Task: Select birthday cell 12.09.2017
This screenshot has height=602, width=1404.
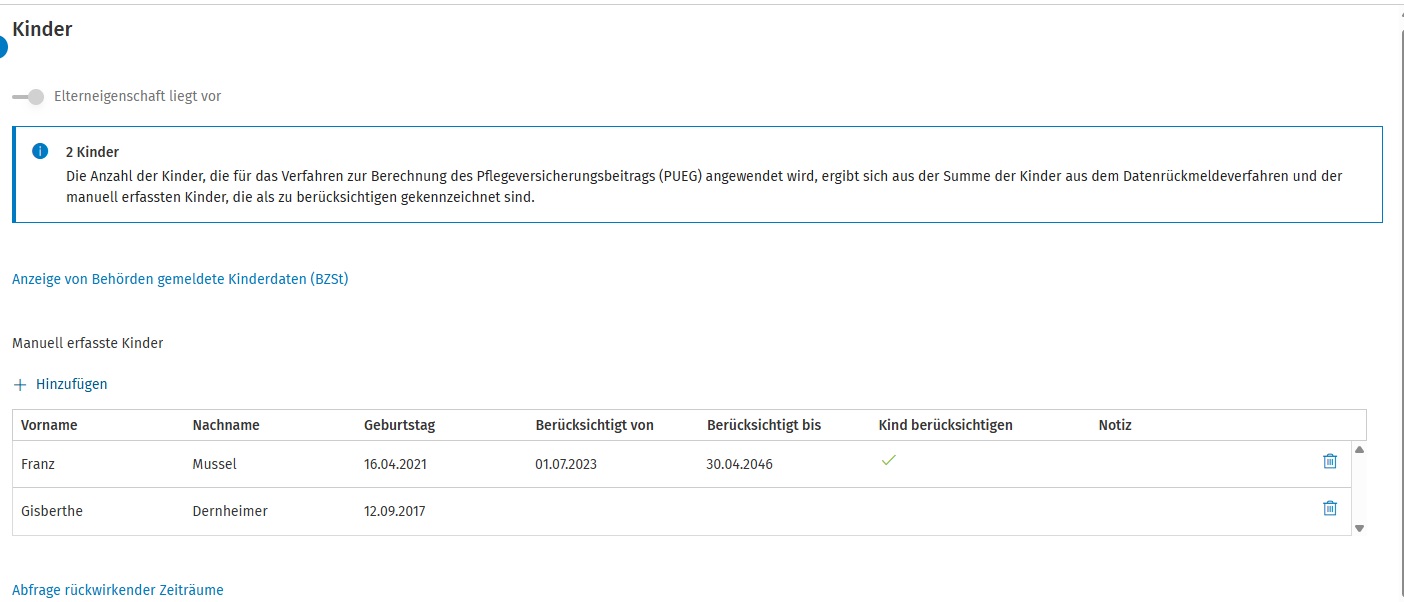Action: [x=395, y=511]
